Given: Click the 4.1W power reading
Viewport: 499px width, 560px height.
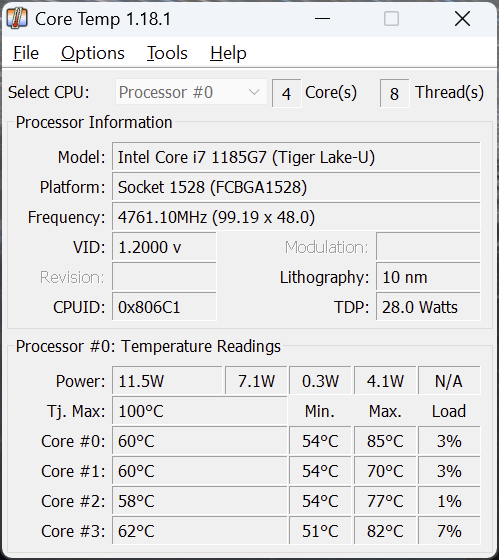Looking at the screenshot, I should [x=385, y=381].
